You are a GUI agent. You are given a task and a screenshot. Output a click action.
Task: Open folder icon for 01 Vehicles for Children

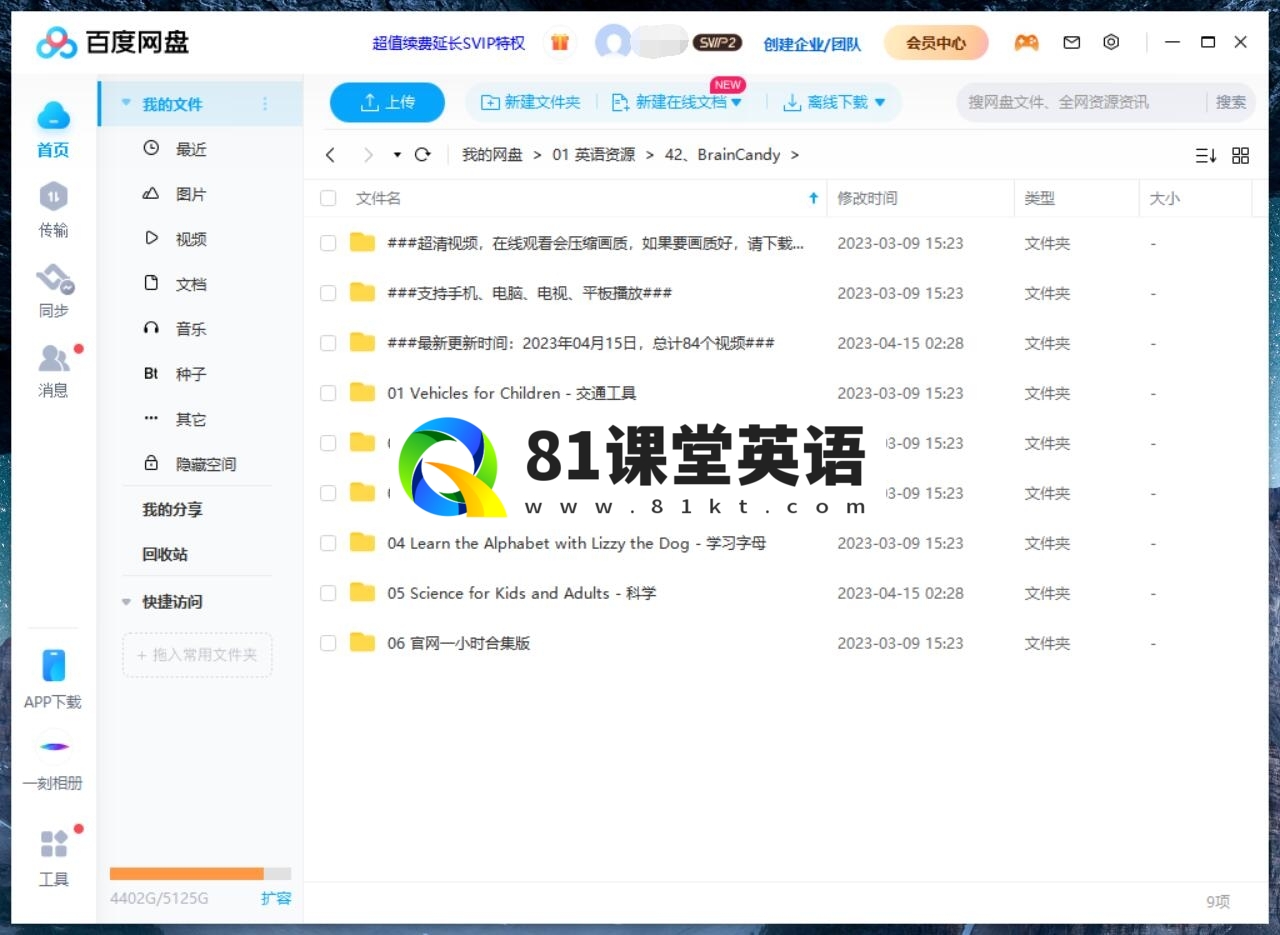(362, 392)
